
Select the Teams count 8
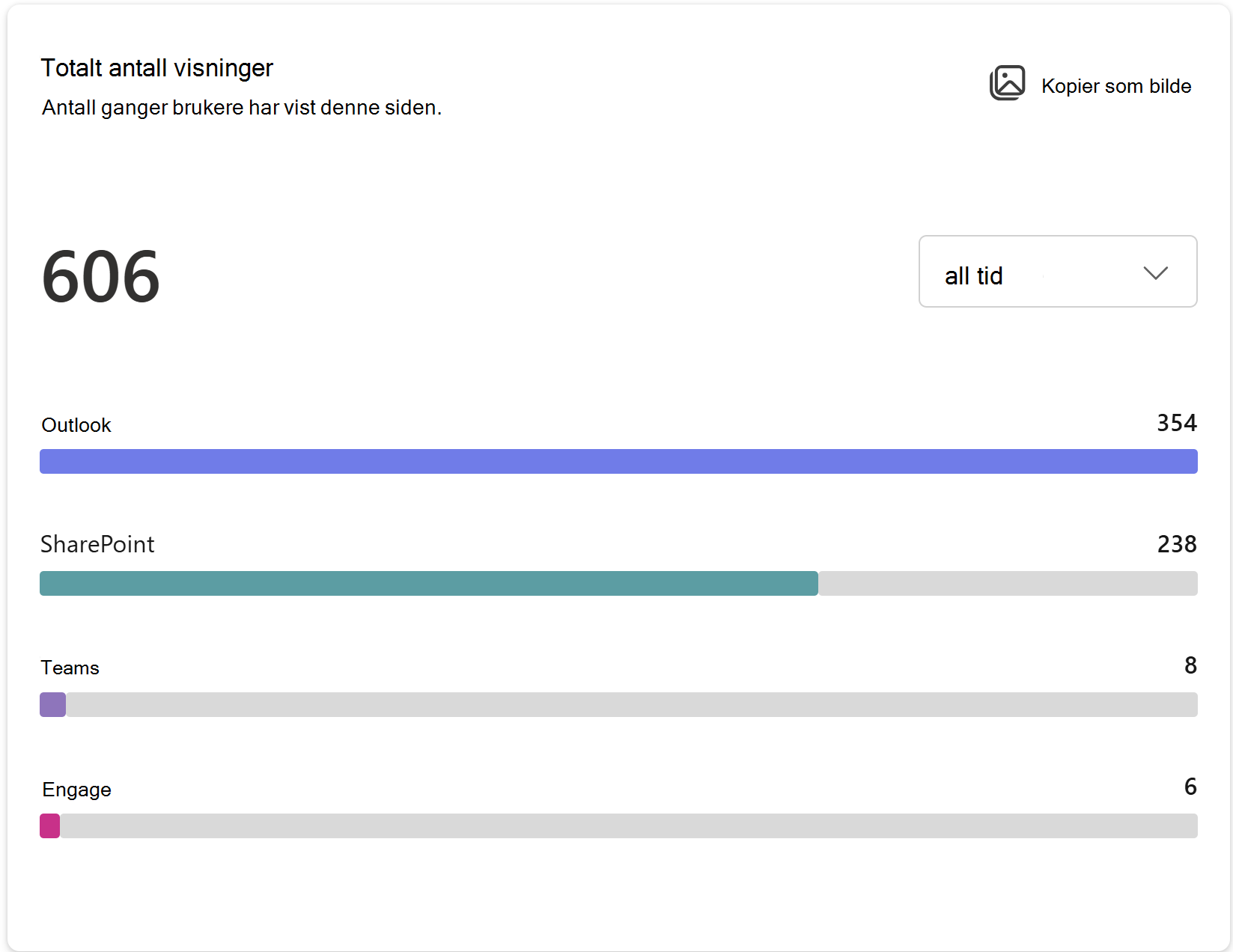[1190, 665]
